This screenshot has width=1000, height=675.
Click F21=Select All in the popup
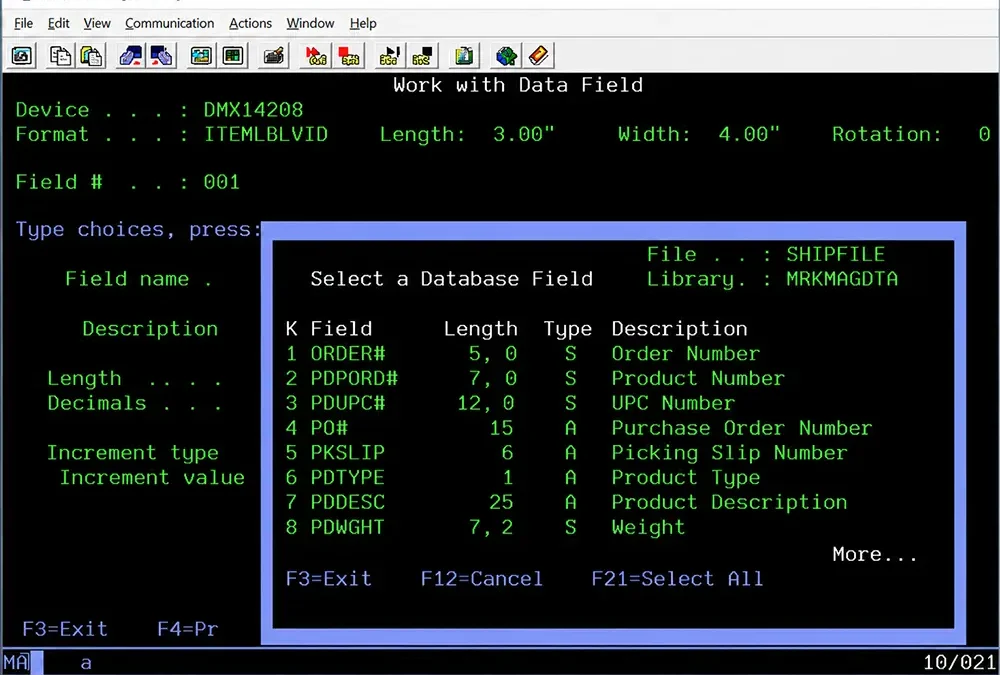click(677, 579)
